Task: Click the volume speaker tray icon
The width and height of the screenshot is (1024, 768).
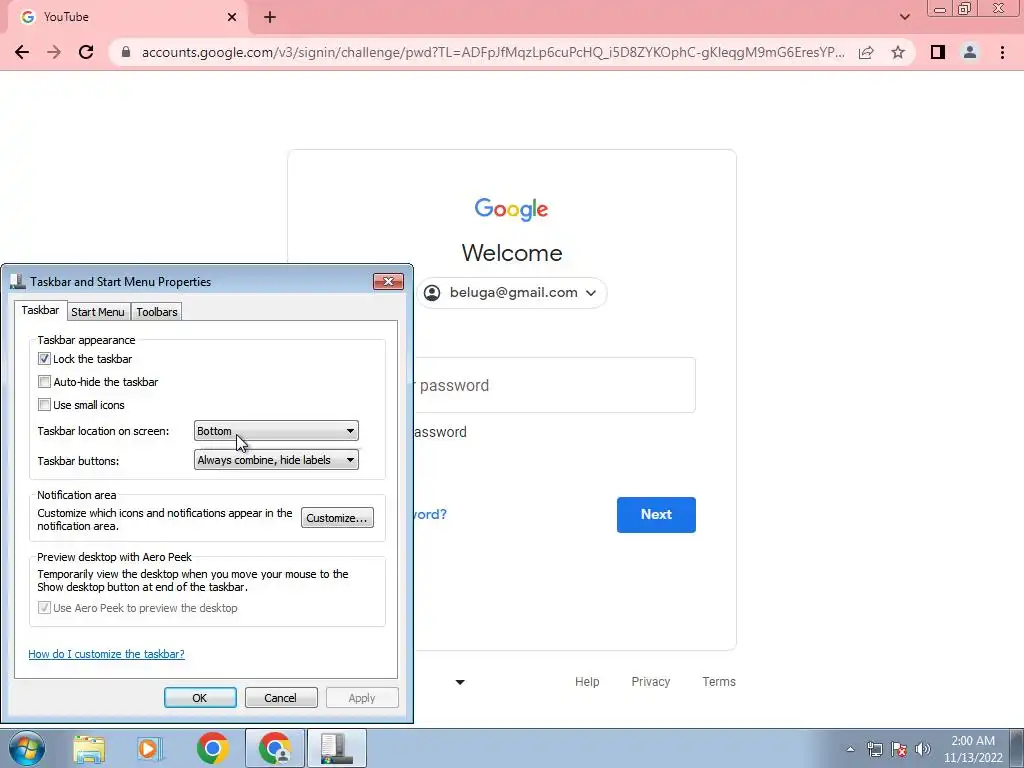Action: point(923,749)
